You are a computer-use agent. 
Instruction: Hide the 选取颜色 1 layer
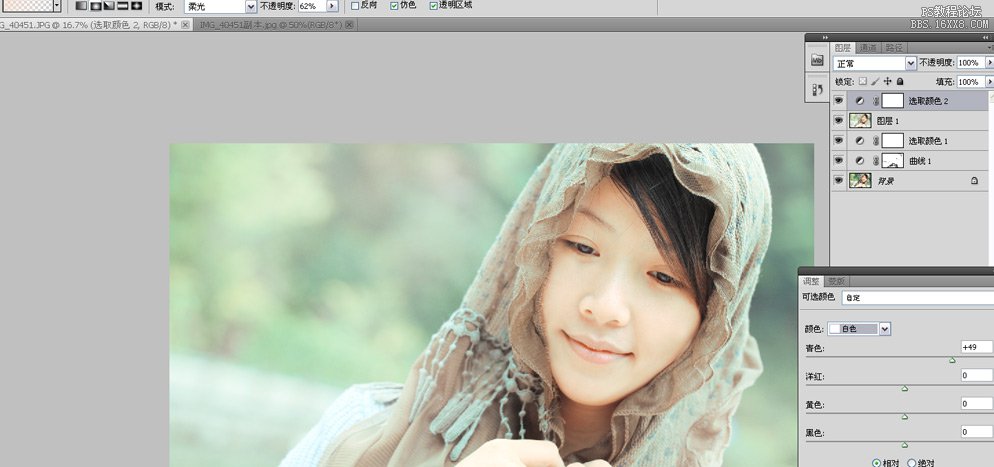pos(839,141)
